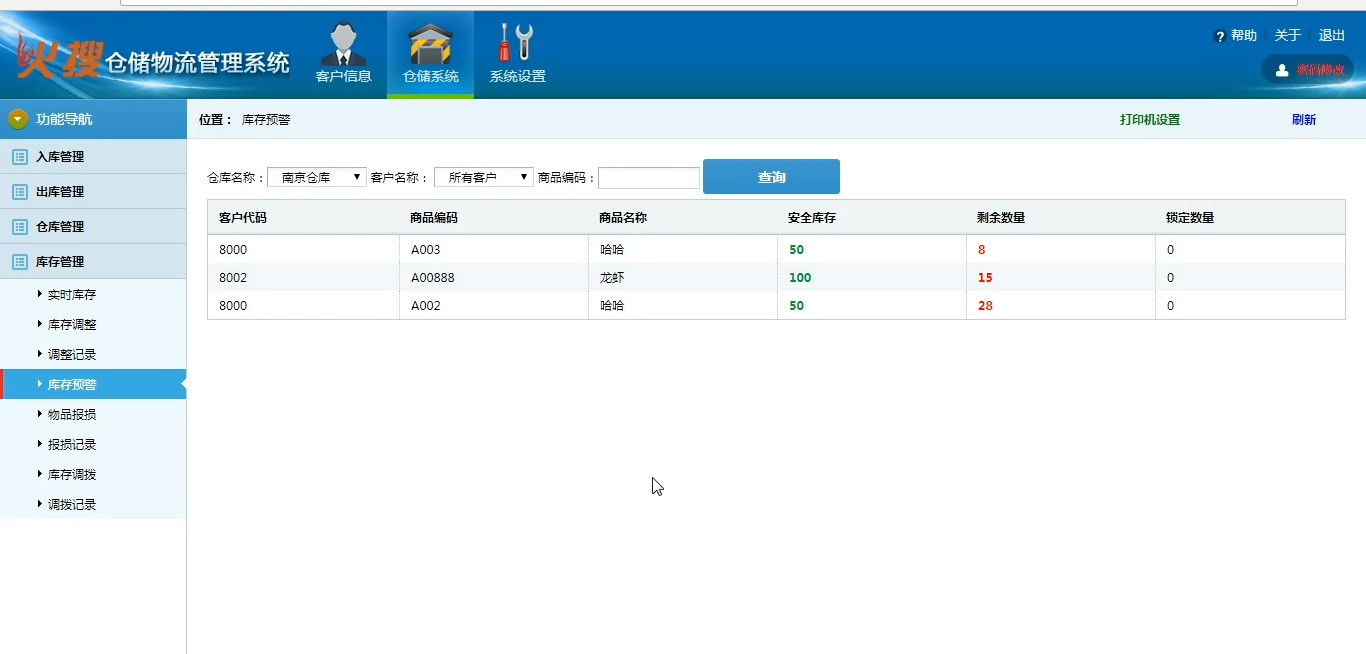Click the 功能导航 round arrow icon
Screen dimensions: 1366x654
click(x=18, y=119)
